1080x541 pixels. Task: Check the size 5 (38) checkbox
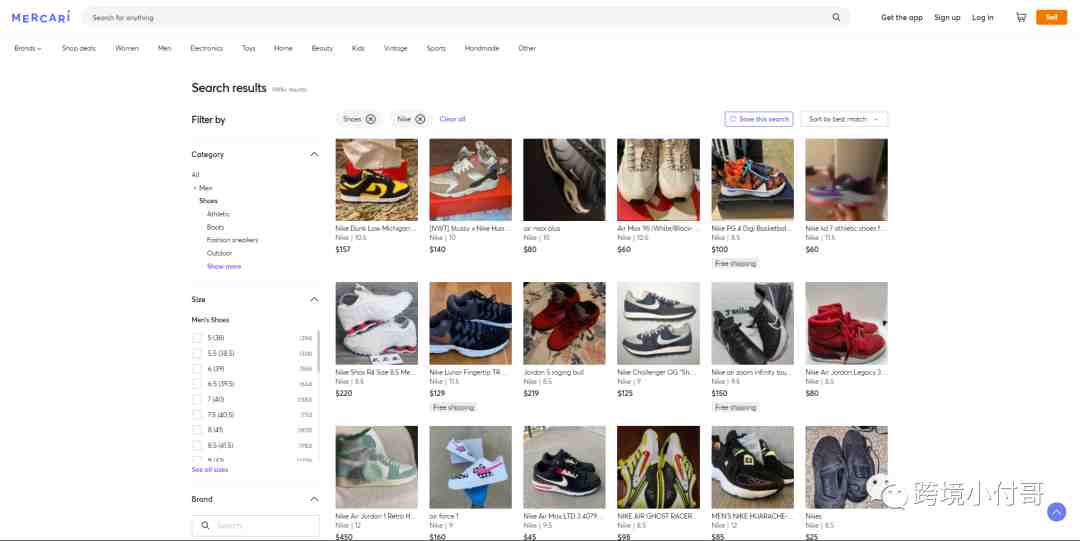197,338
